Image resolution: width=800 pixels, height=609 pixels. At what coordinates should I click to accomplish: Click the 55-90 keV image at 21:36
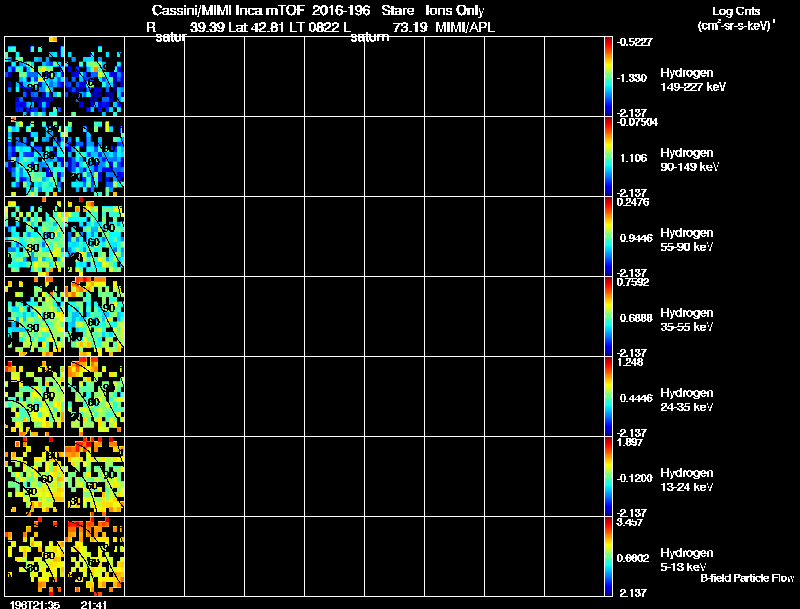pos(35,237)
